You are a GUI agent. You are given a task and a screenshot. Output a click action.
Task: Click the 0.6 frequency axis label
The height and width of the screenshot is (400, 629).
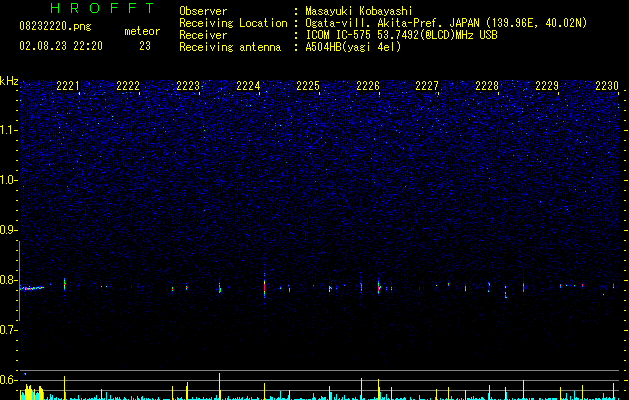pyautogui.click(x=8, y=380)
